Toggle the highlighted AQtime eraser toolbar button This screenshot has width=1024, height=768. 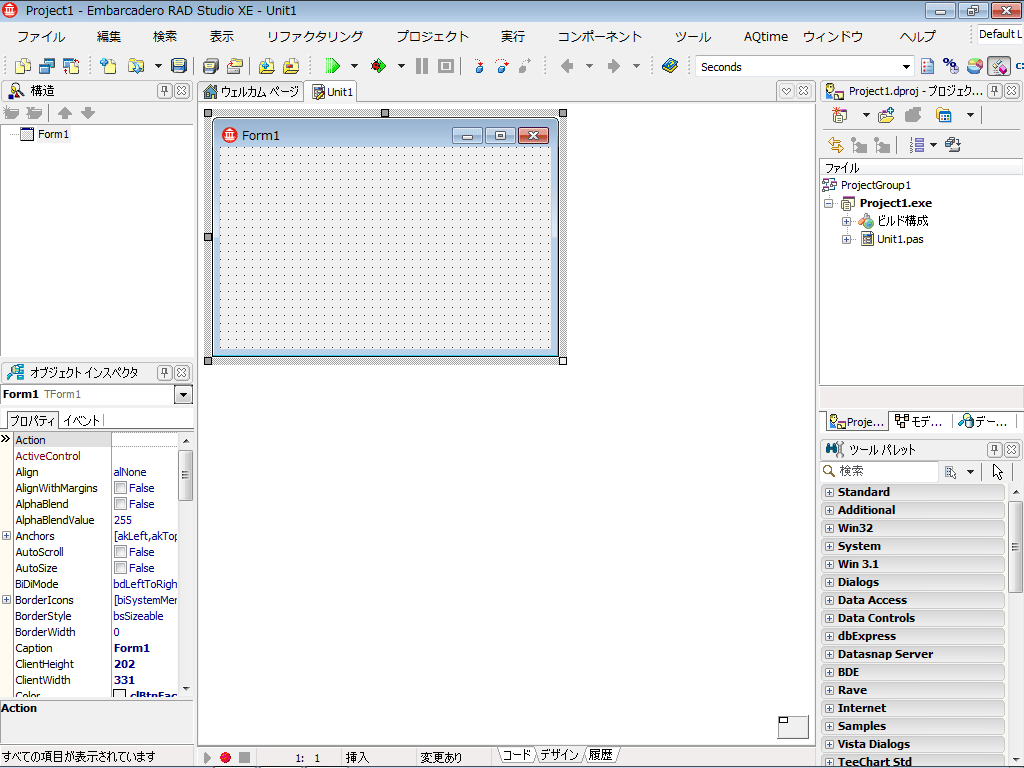coord(999,66)
